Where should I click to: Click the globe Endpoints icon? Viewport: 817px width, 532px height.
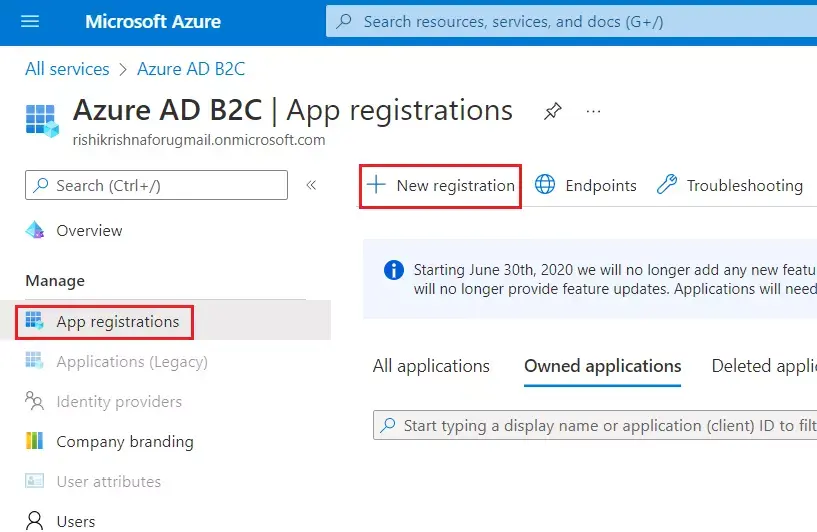point(545,184)
